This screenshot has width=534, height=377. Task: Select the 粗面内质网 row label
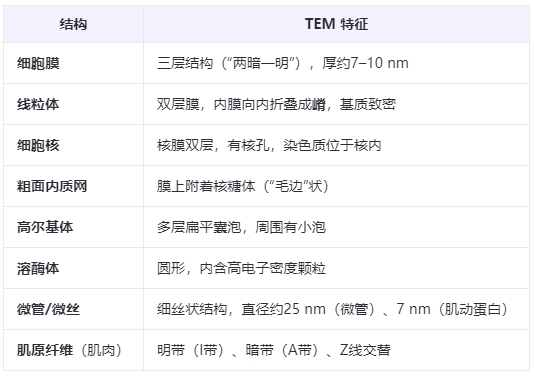point(52,186)
